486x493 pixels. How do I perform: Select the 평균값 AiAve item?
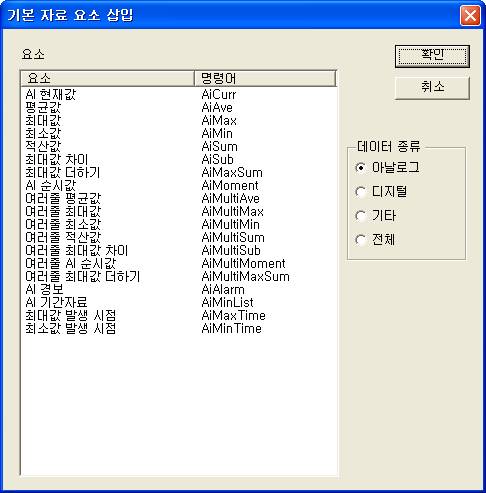click(179, 108)
